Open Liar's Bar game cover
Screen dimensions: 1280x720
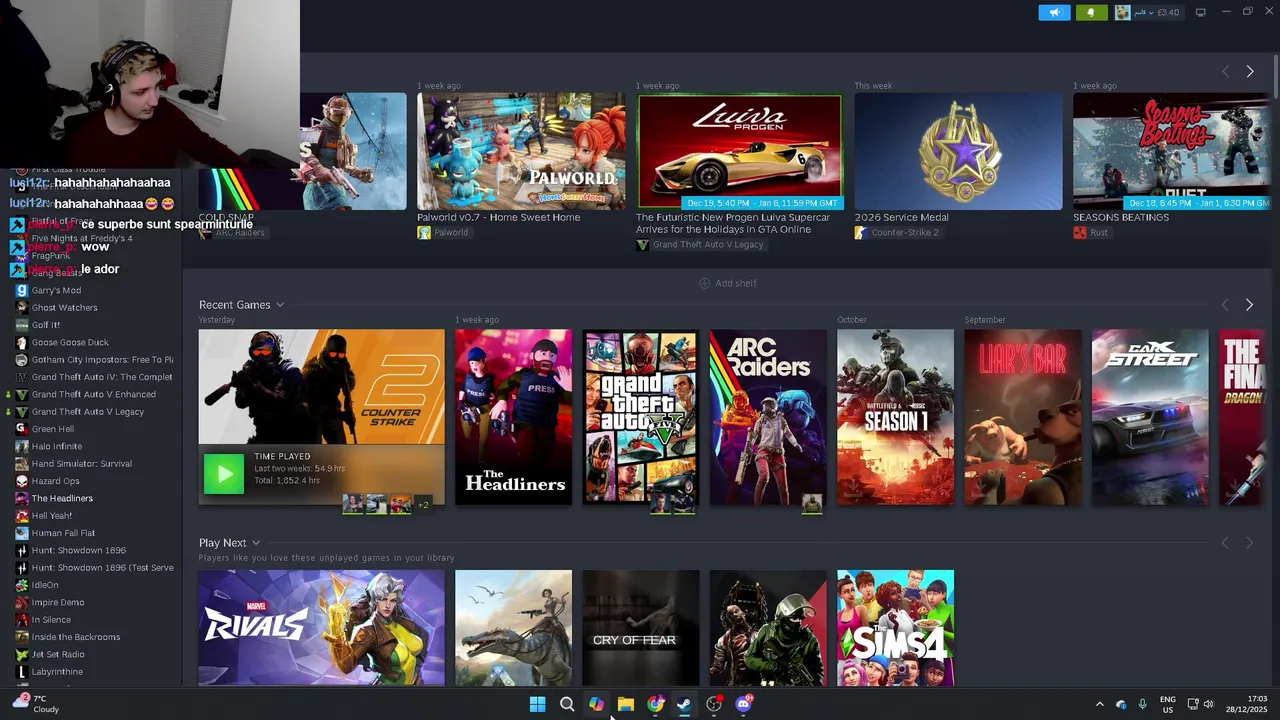(x=1023, y=417)
